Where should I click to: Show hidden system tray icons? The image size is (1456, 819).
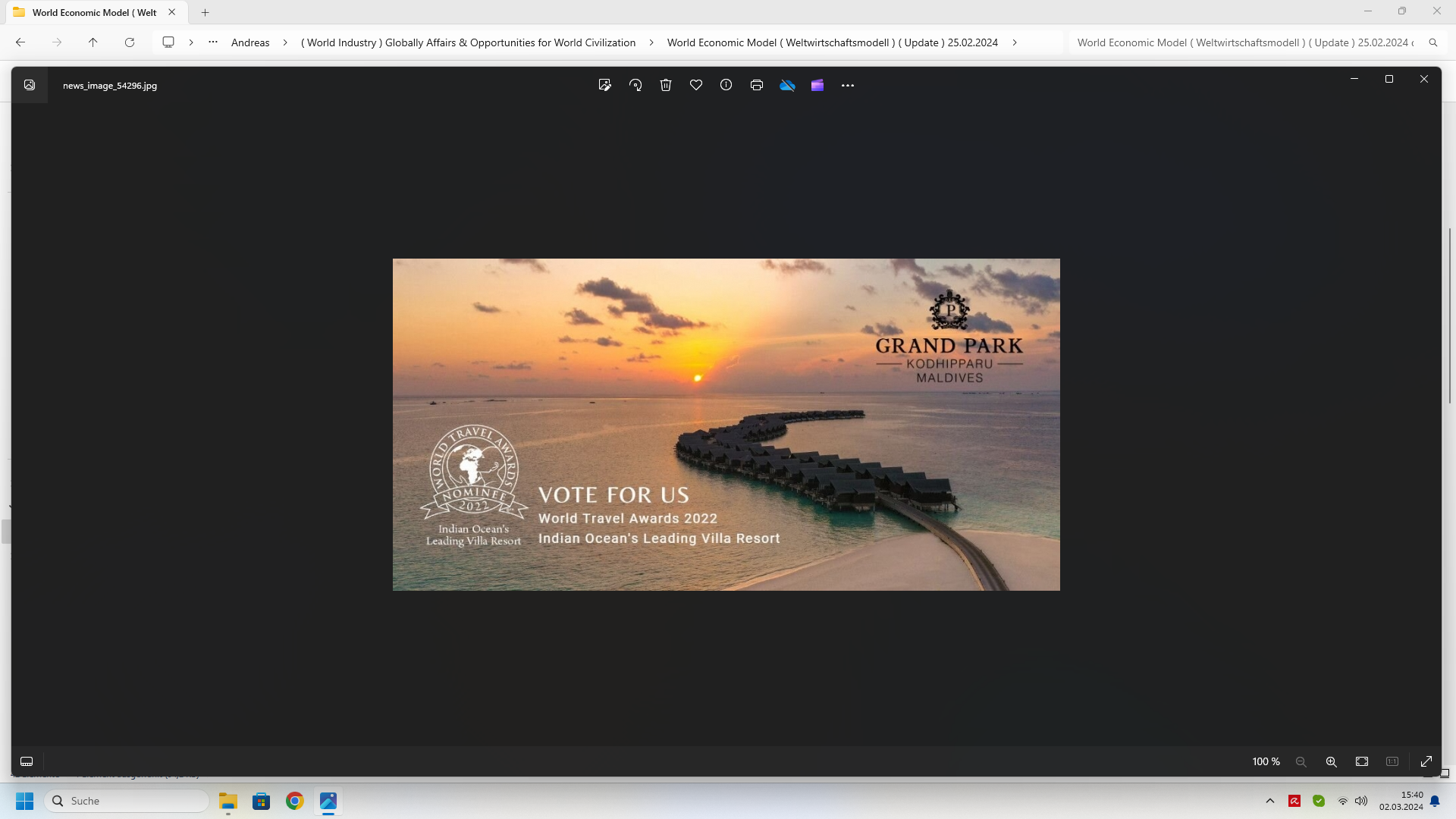1270,801
